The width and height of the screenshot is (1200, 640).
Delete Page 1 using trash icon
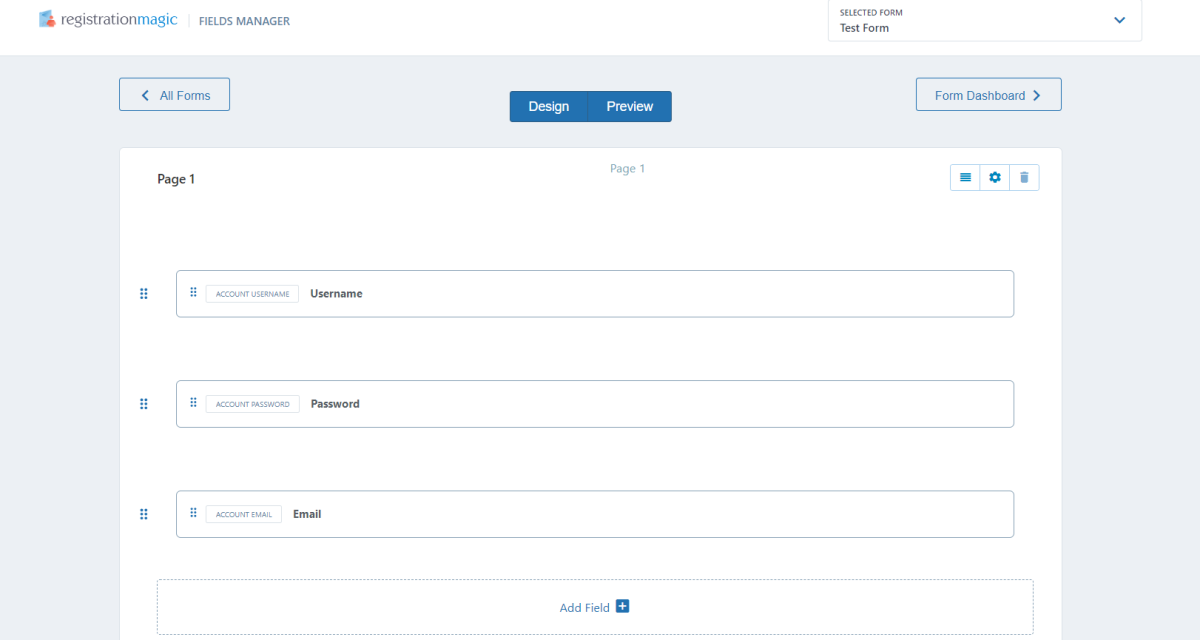click(x=1024, y=178)
